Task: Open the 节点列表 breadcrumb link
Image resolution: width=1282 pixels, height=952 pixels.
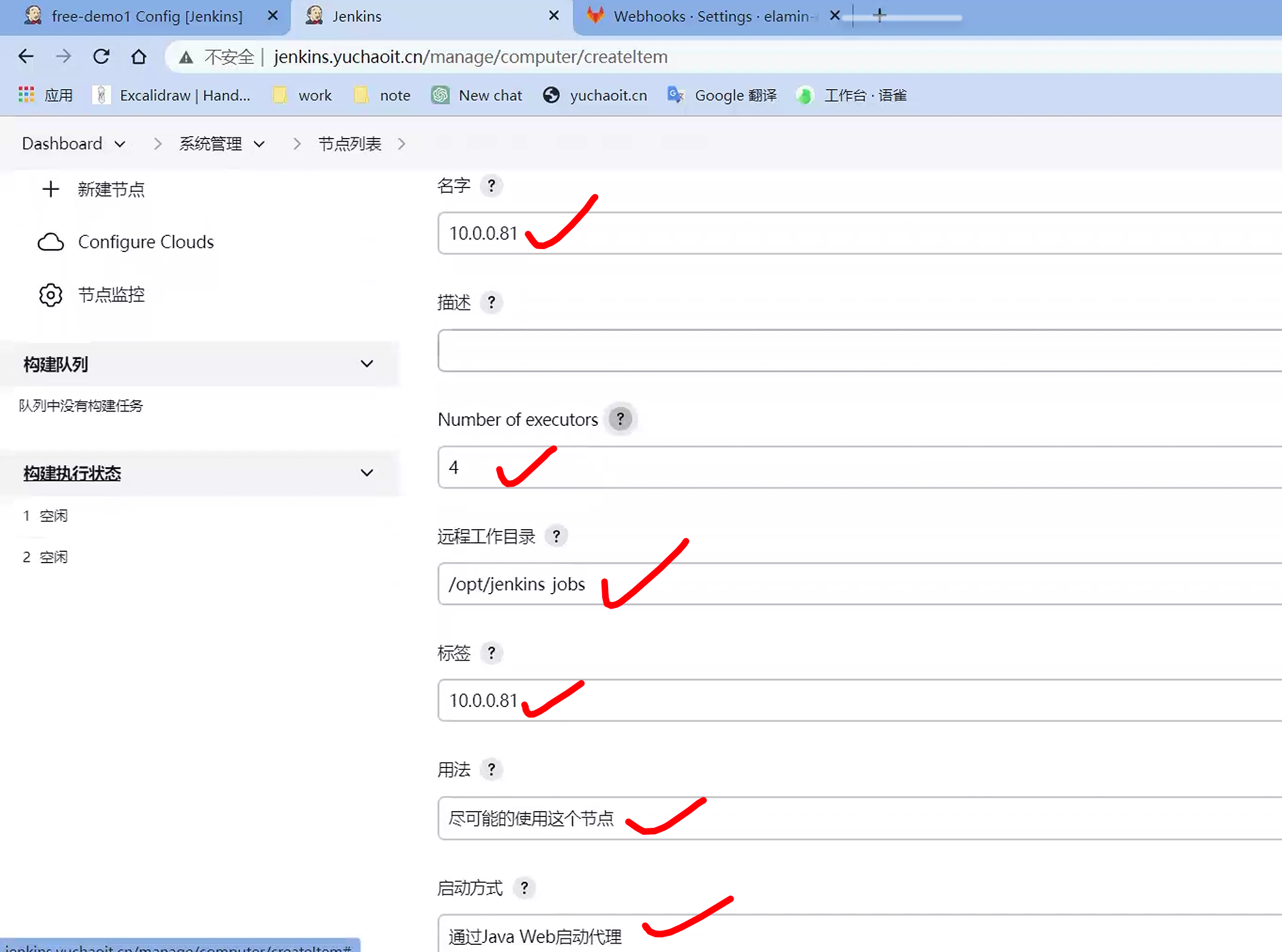Action: point(349,144)
